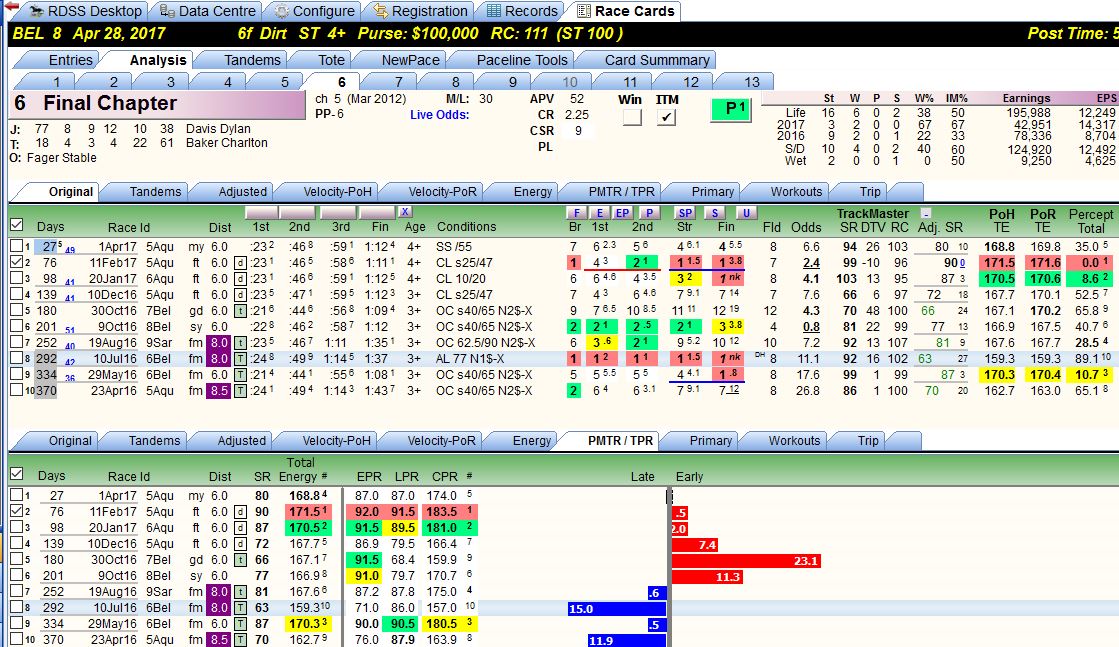1119x647 pixels.
Task: Click the blank button above 2nd fraction
Action: pyautogui.click(x=298, y=213)
